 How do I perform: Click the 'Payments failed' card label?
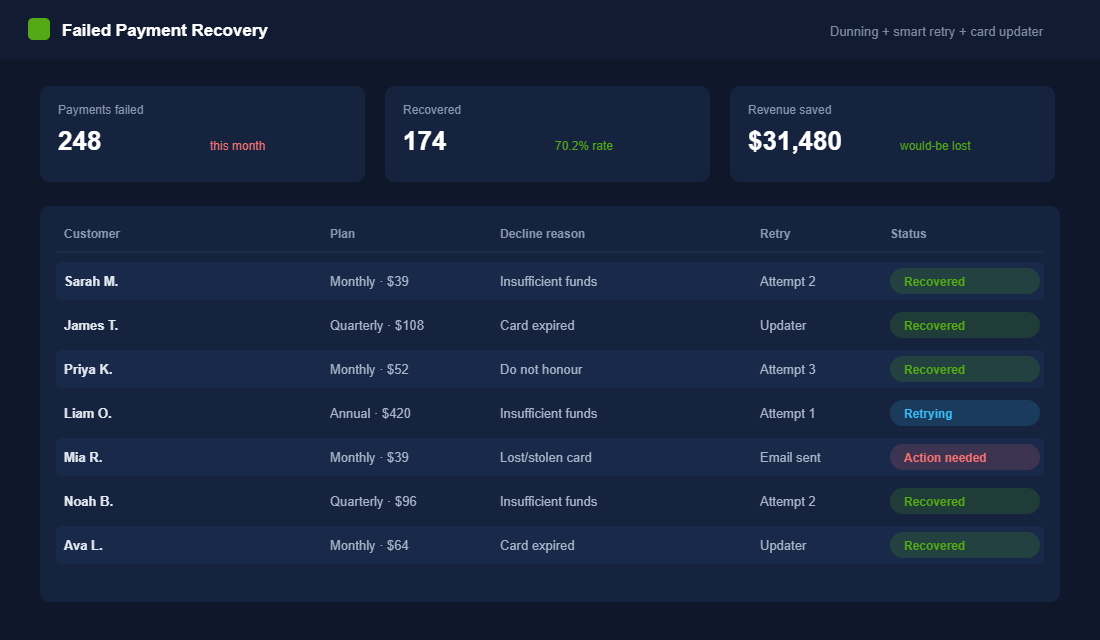coord(100,110)
